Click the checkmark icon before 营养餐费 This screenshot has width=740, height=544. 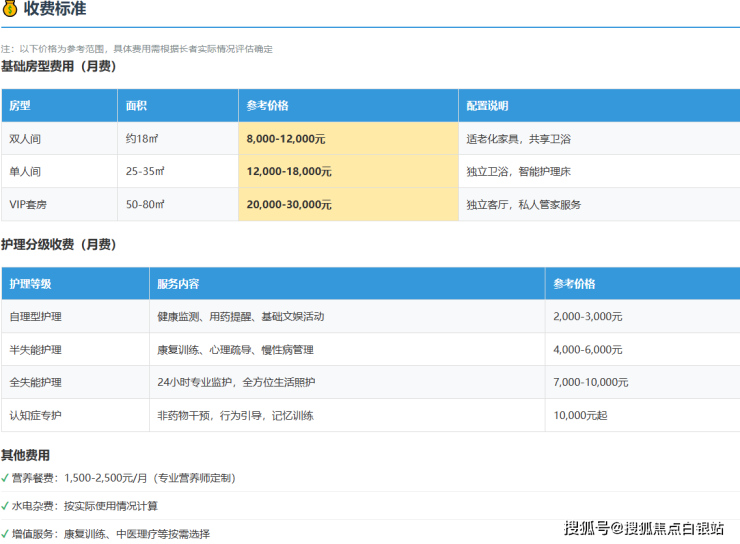(5, 478)
